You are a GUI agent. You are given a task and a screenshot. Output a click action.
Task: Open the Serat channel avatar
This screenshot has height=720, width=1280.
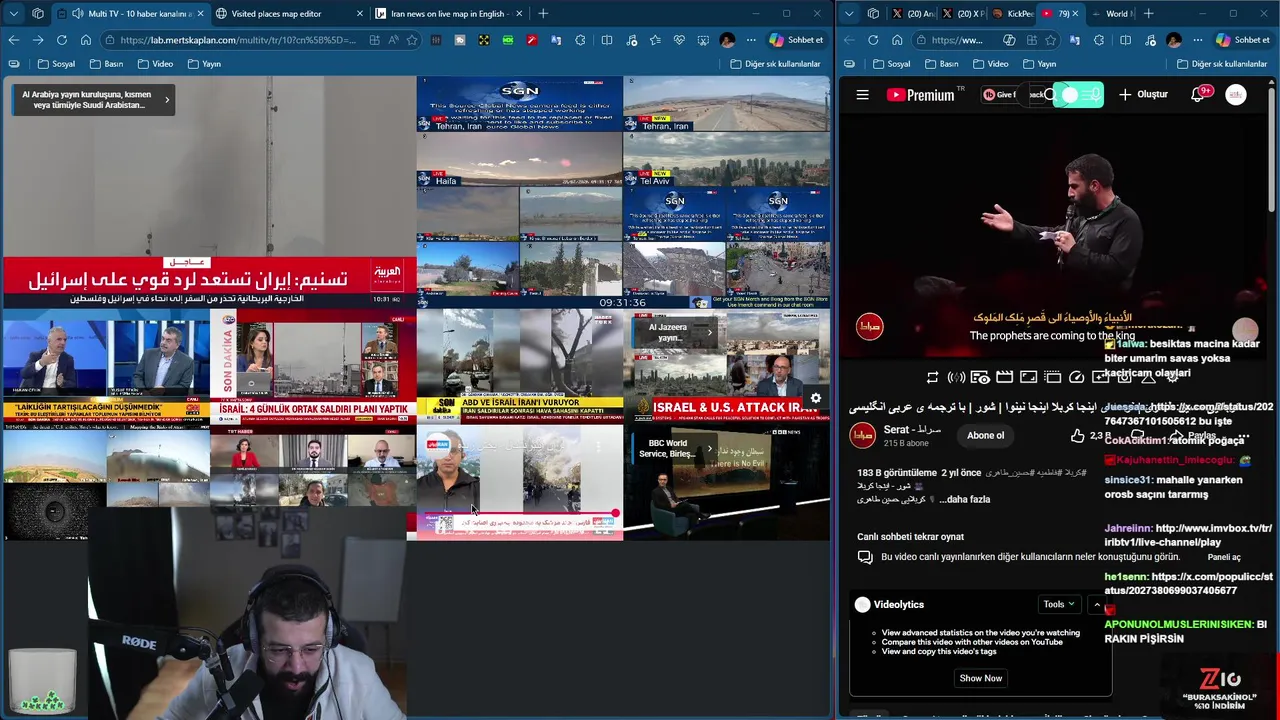[862, 435]
